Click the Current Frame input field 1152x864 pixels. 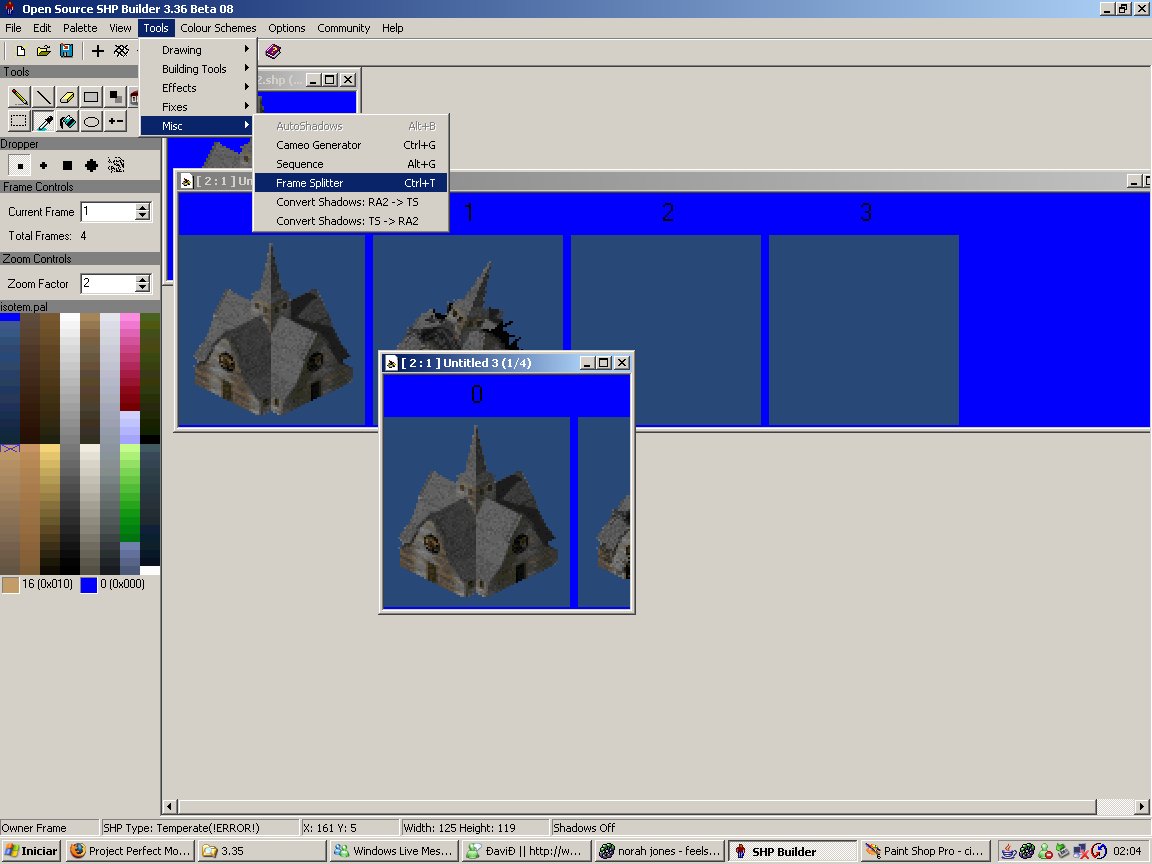click(x=108, y=212)
